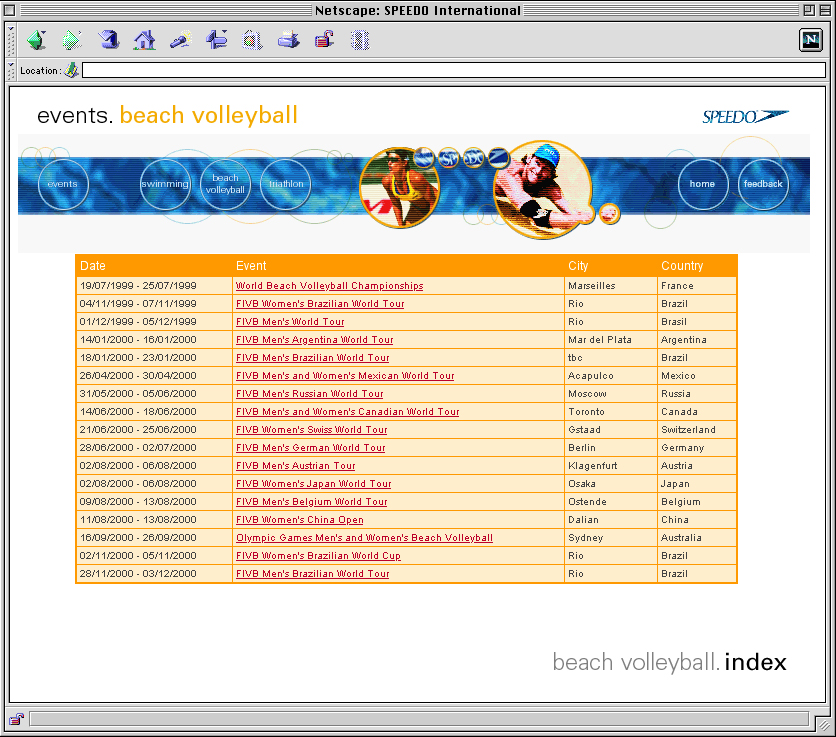Select the triathlon circle in site banner
836x737 pixels.
[286, 185]
